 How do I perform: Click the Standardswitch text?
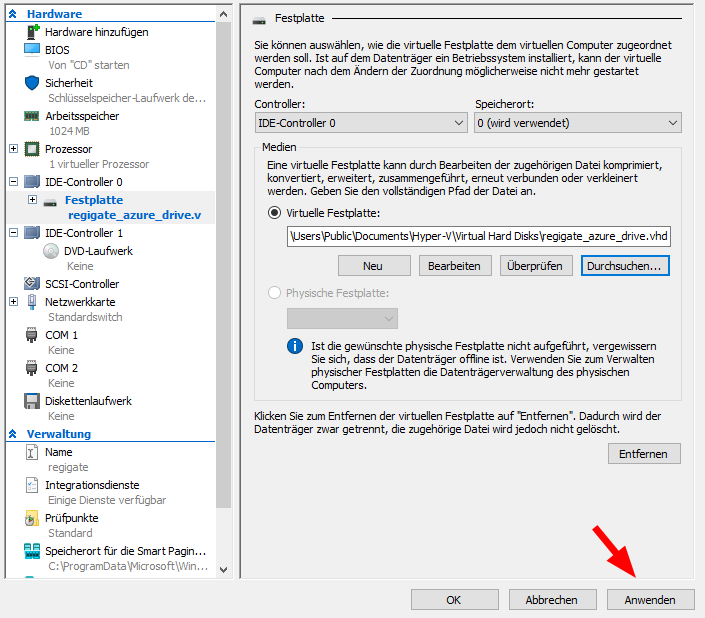click(85, 317)
